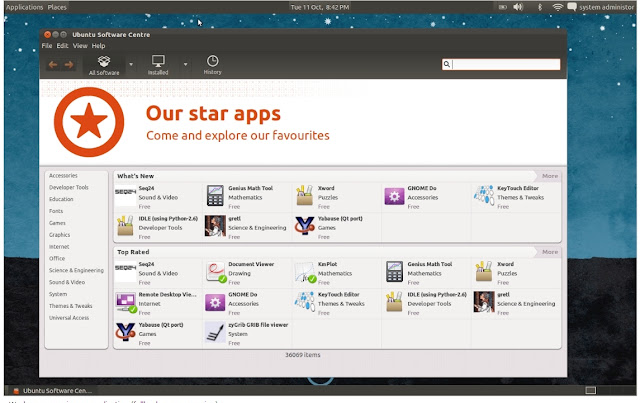The height and width of the screenshot is (403, 640).
Task: Click in the search input field
Action: pyautogui.click(x=501, y=64)
